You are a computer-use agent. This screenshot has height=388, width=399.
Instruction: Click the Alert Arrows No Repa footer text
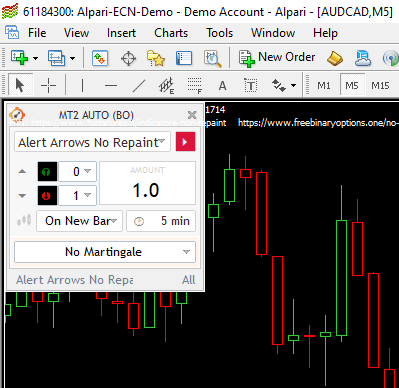pyautogui.click(x=75, y=280)
